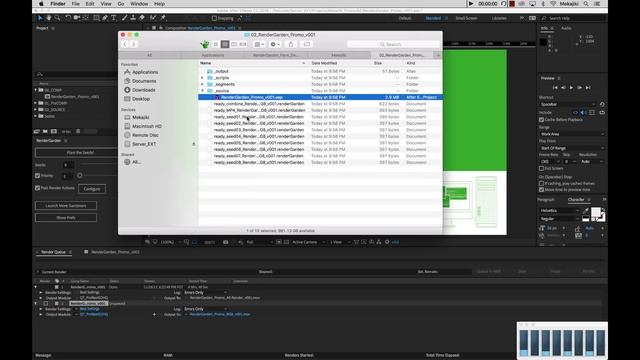Select the Clone Stamp tool

coord(133,18)
